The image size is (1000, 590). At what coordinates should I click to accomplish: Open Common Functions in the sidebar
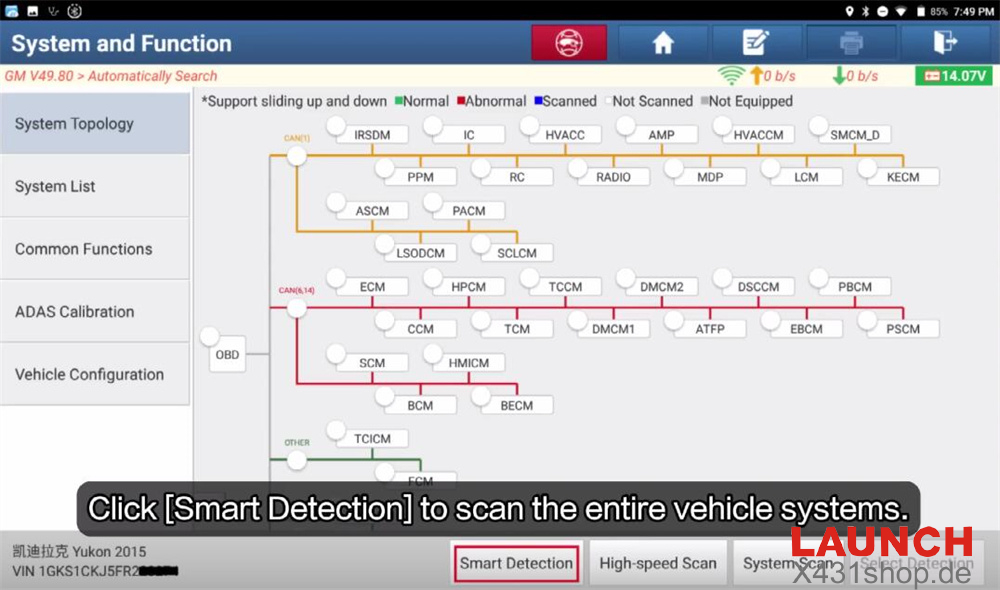(95, 249)
